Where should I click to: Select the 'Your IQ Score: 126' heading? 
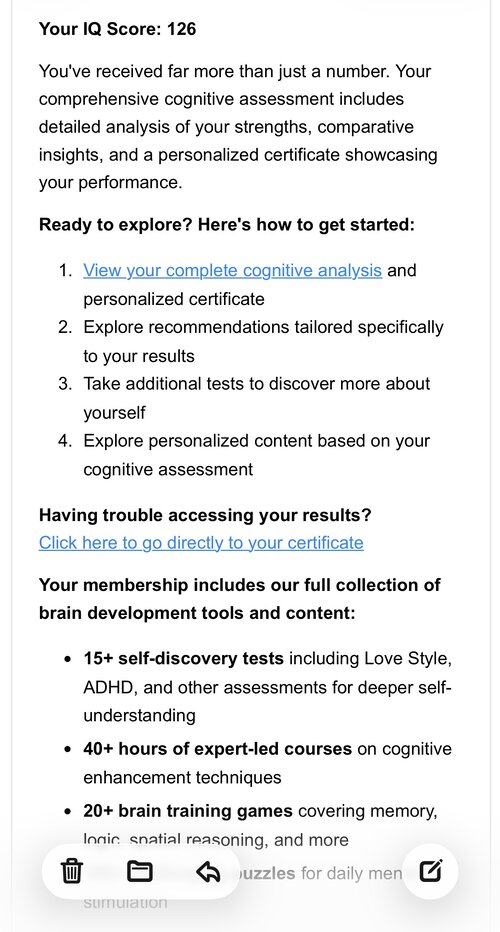[x=117, y=29]
